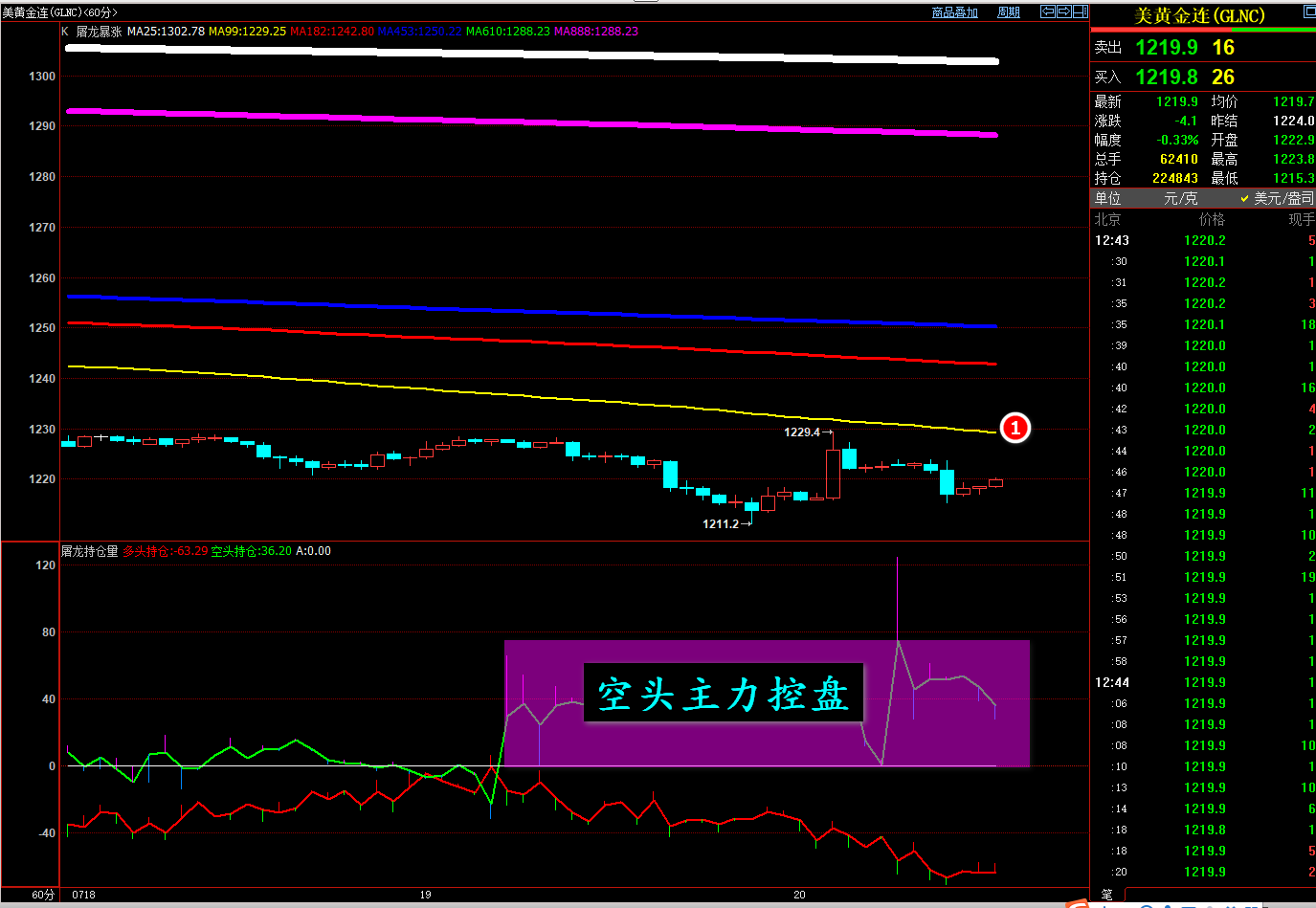Select the MA610:1288.23 indicator label
Screen dimensions: 1316x908
[x=508, y=32]
